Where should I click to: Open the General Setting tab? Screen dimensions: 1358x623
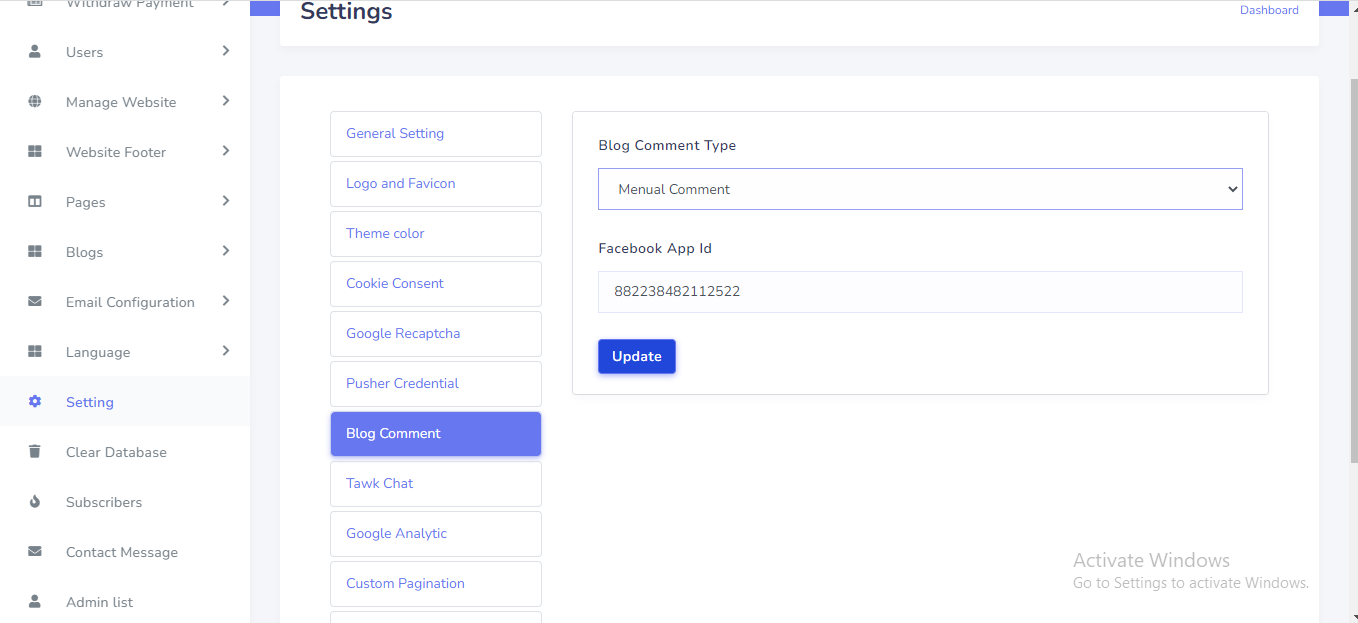click(435, 134)
